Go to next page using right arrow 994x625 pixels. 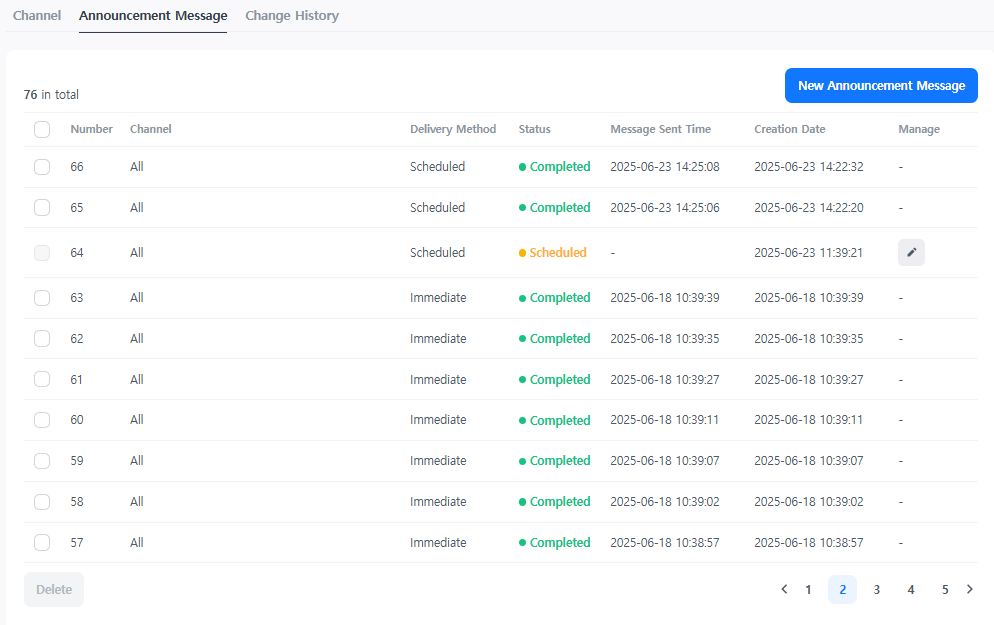969,589
